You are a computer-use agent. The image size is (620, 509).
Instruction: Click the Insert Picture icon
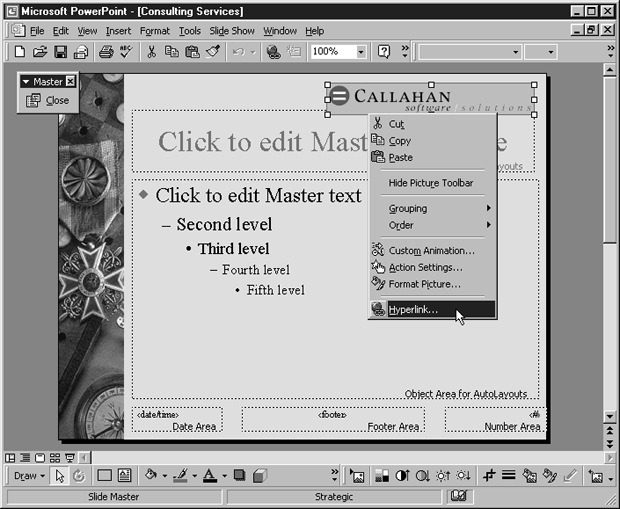click(x=357, y=476)
